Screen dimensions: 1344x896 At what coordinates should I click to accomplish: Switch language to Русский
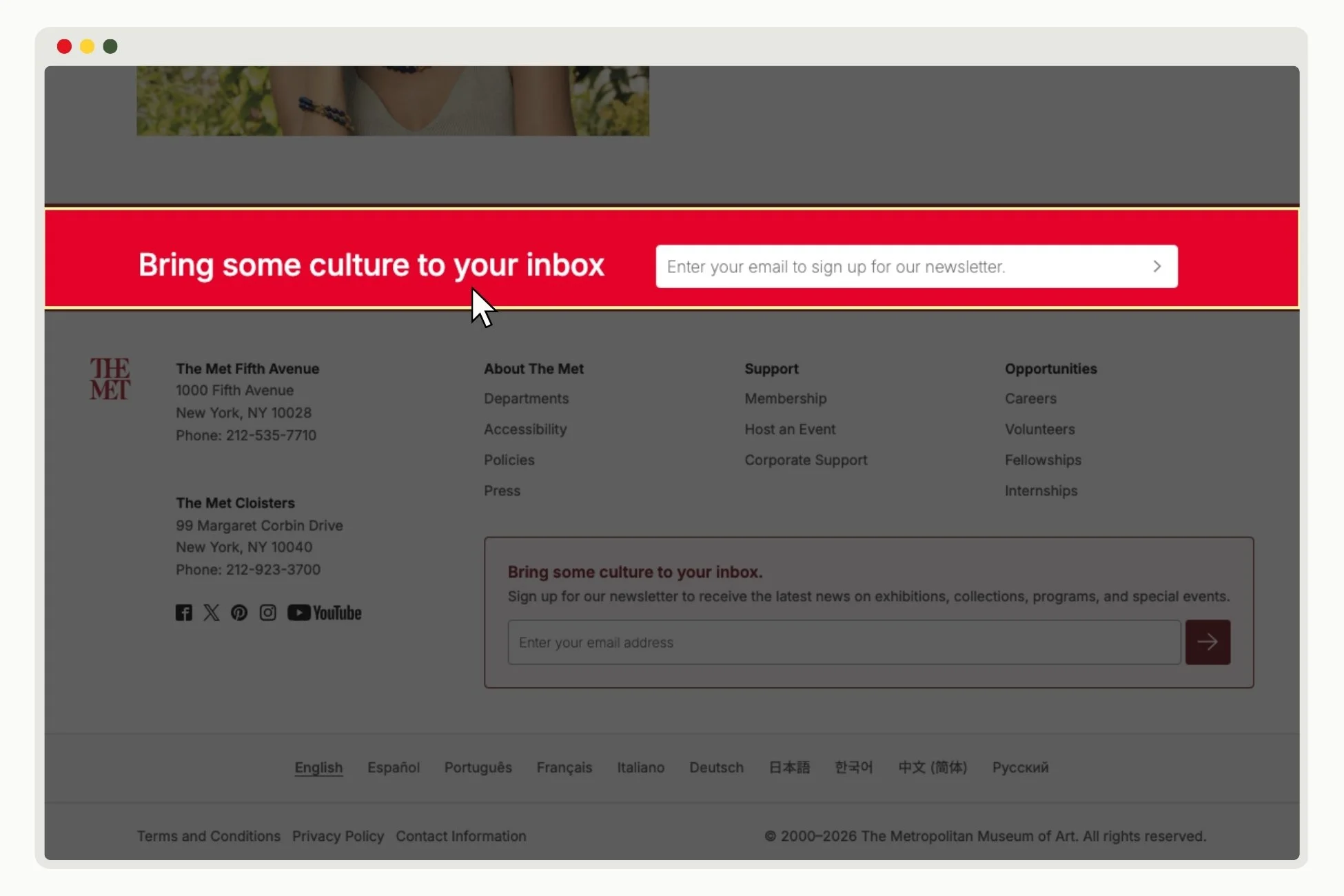click(x=1021, y=767)
